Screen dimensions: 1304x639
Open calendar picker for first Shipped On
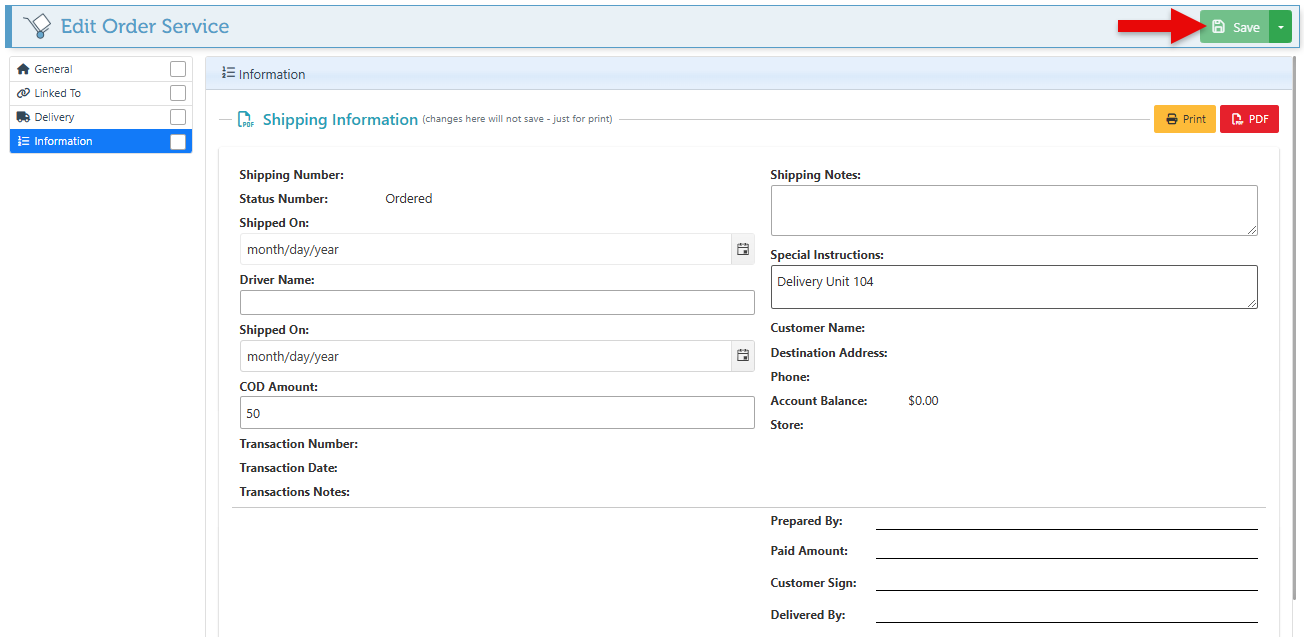(x=743, y=249)
